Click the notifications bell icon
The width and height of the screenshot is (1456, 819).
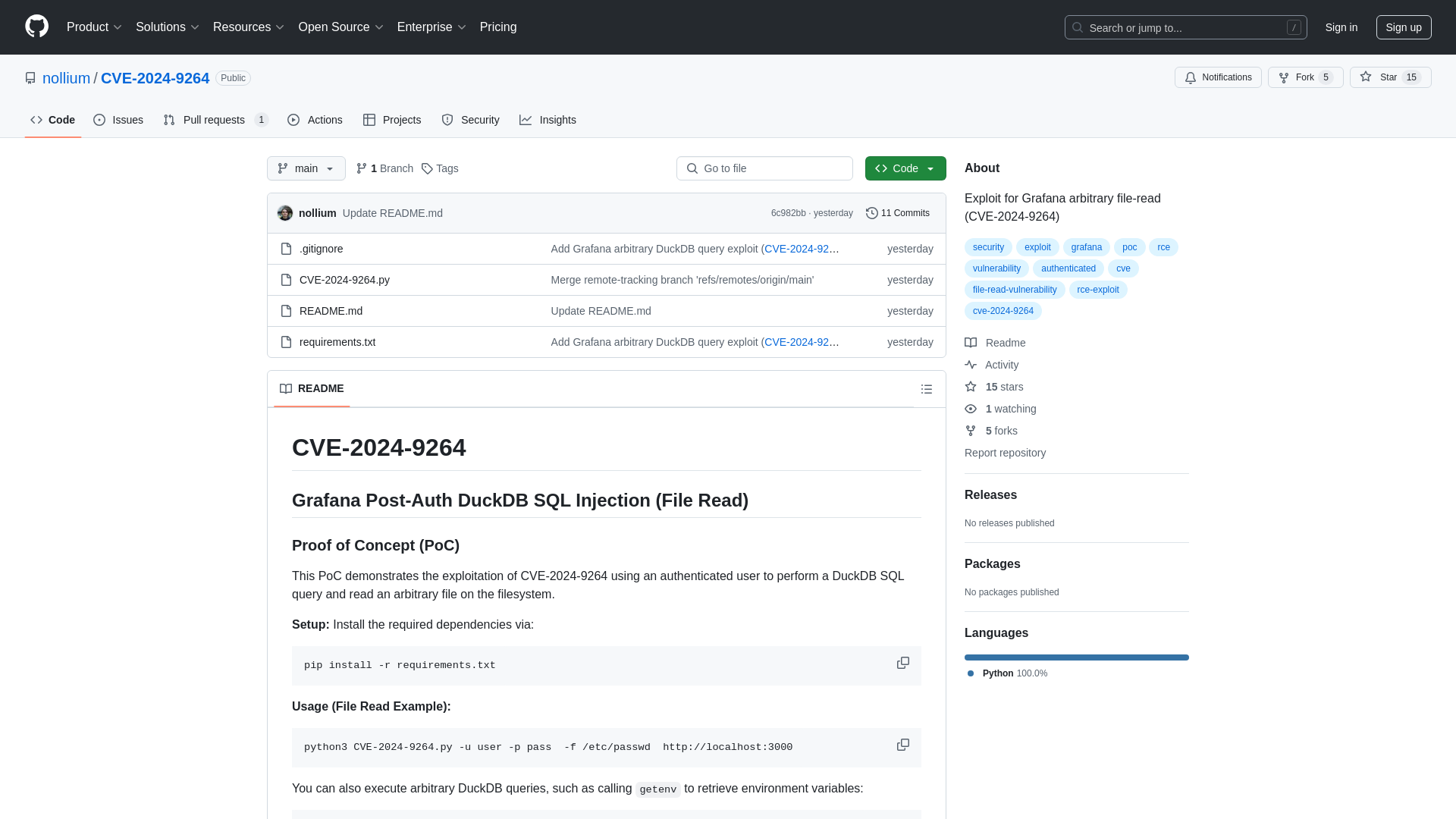pyautogui.click(x=1191, y=77)
